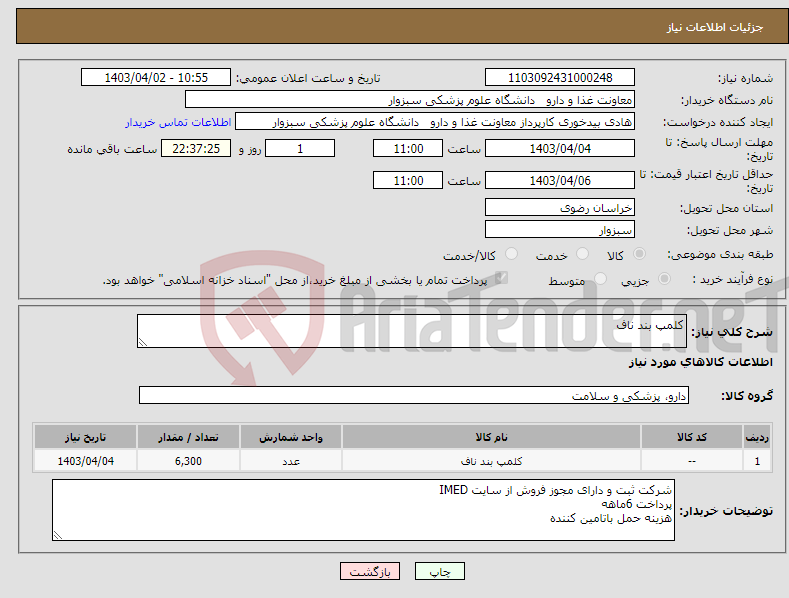Select the کالا radio button

click(x=640, y=254)
